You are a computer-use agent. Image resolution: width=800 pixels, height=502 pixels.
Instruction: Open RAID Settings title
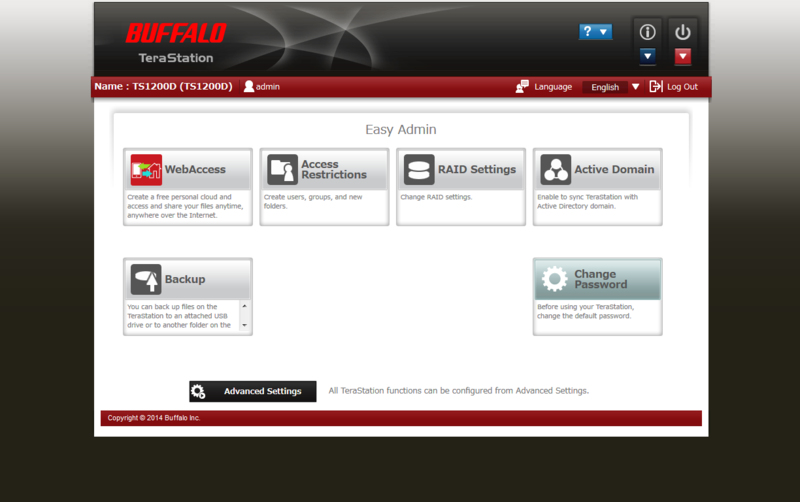(x=477, y=169)
